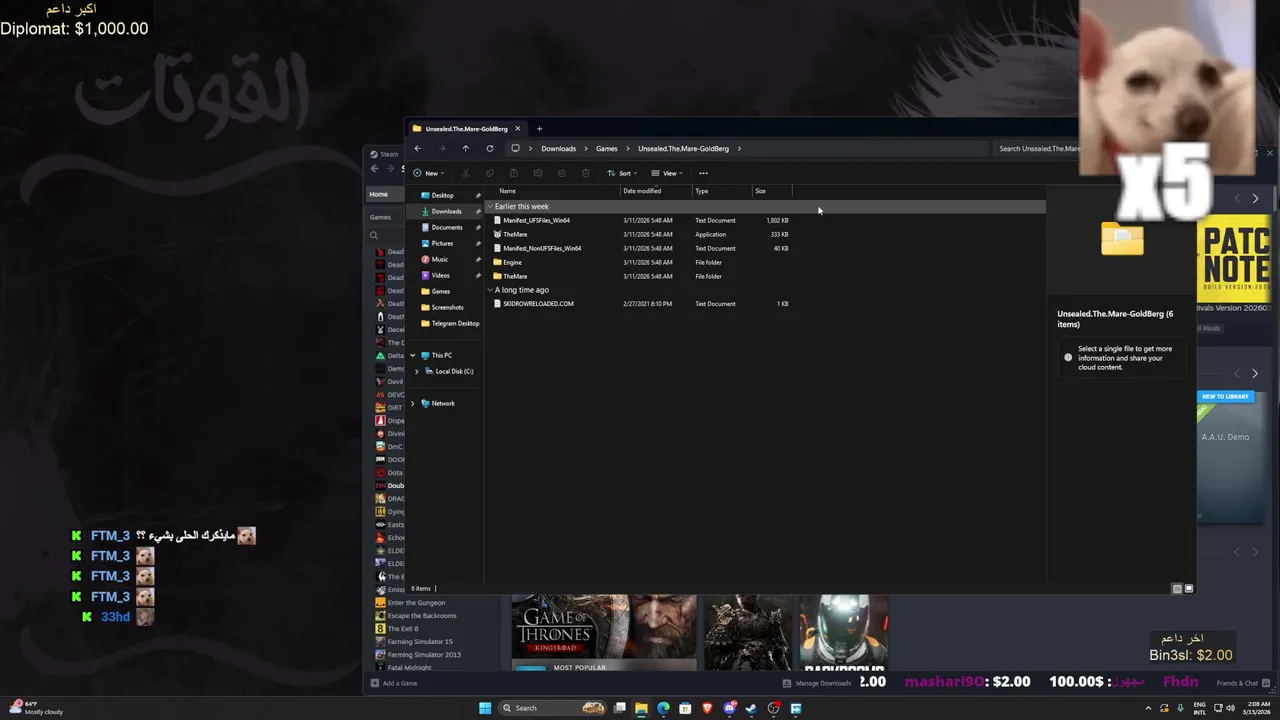This screenshot has width=1280, height=720.
Task: Select Farming Simulator 15 in Steam library
Action: (x=420, y=641)
